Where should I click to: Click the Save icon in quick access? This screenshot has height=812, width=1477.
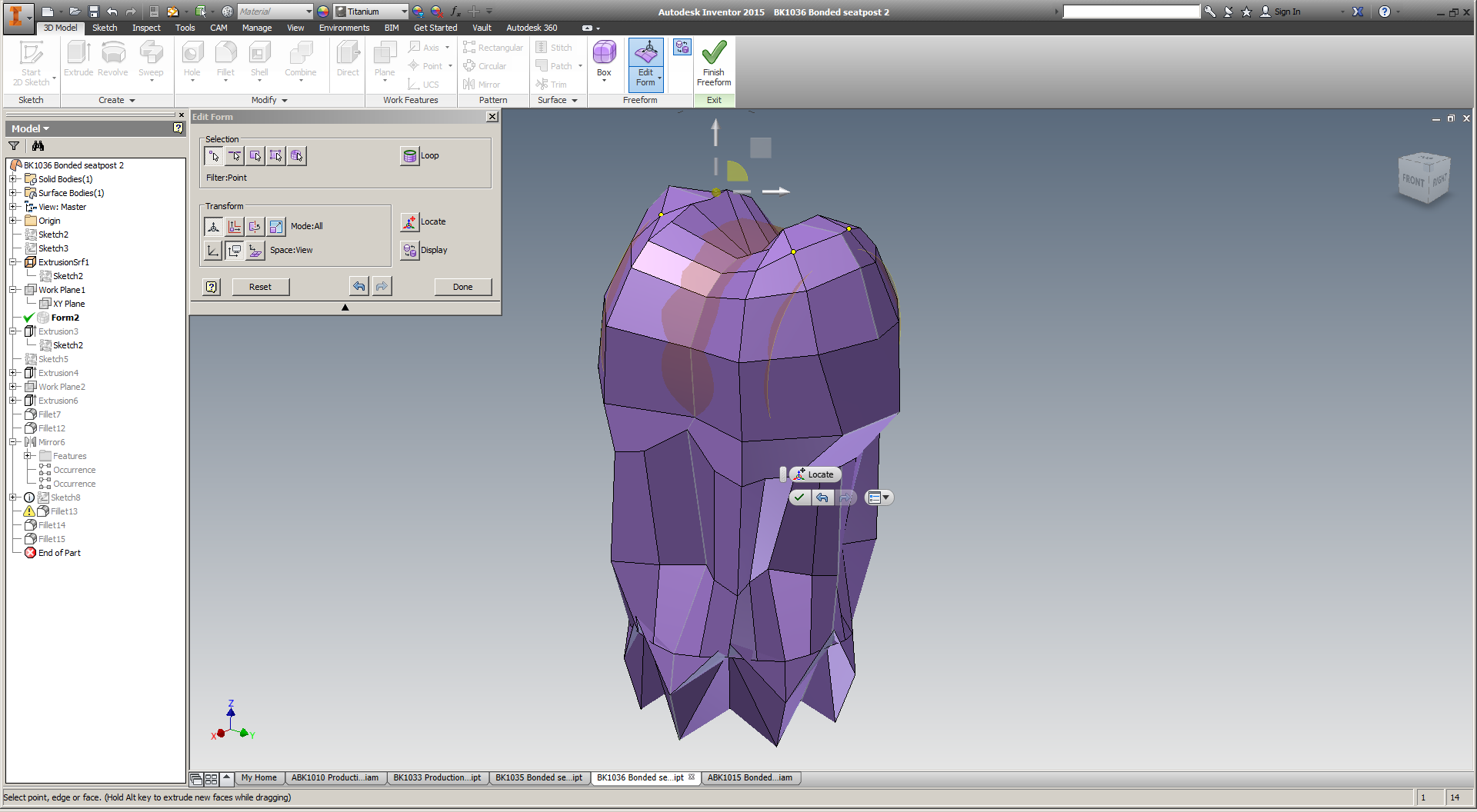click(94, 12)
